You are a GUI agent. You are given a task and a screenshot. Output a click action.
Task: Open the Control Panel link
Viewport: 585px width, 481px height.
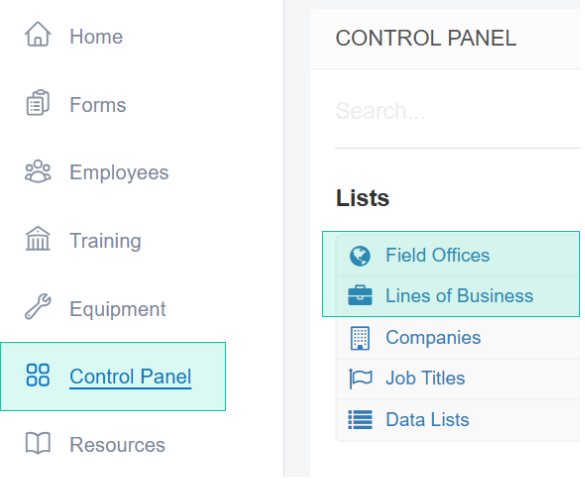[130, 377]
